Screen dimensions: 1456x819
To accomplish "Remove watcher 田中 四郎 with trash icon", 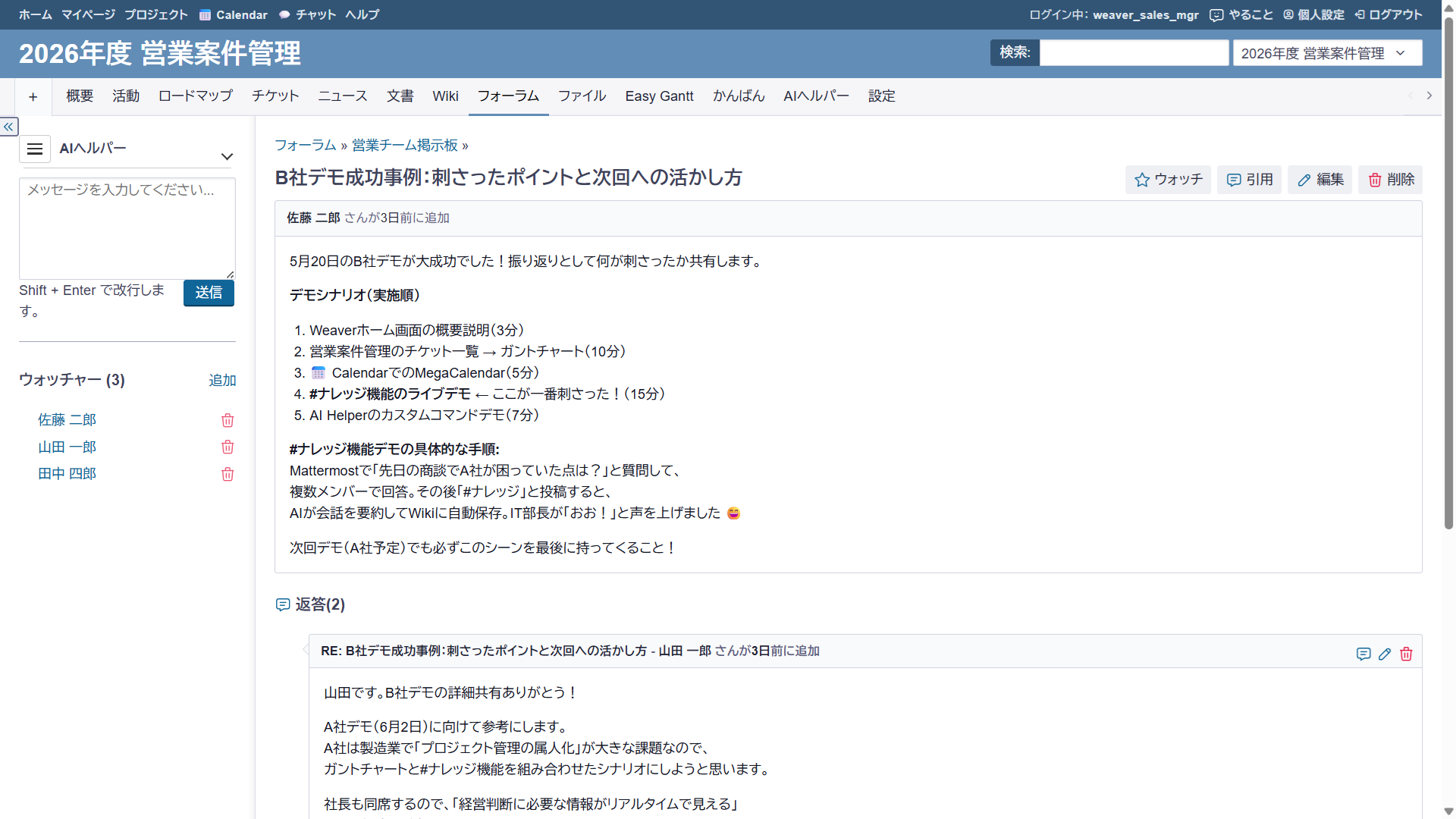I will pyautogui.click(x=227, y=474).
